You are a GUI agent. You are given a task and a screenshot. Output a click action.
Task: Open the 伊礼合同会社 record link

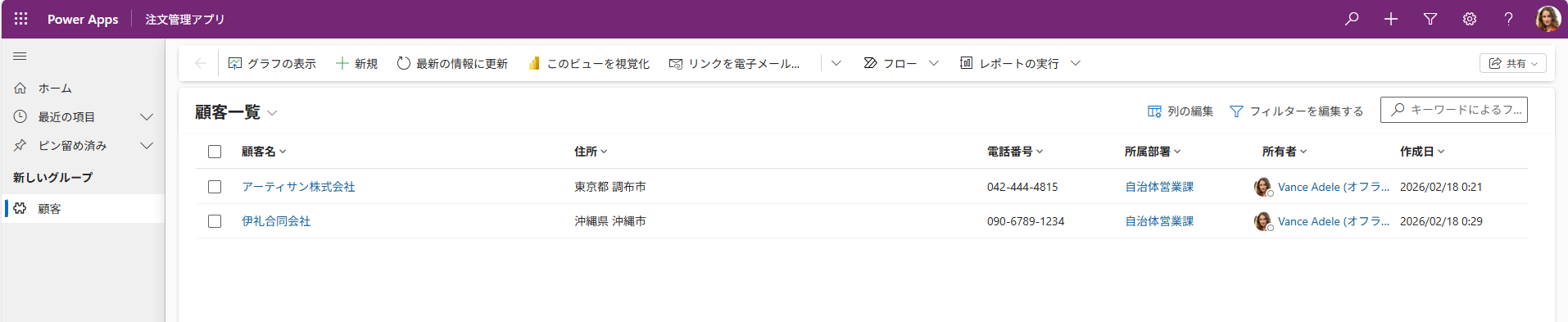(x=276, y=221)
